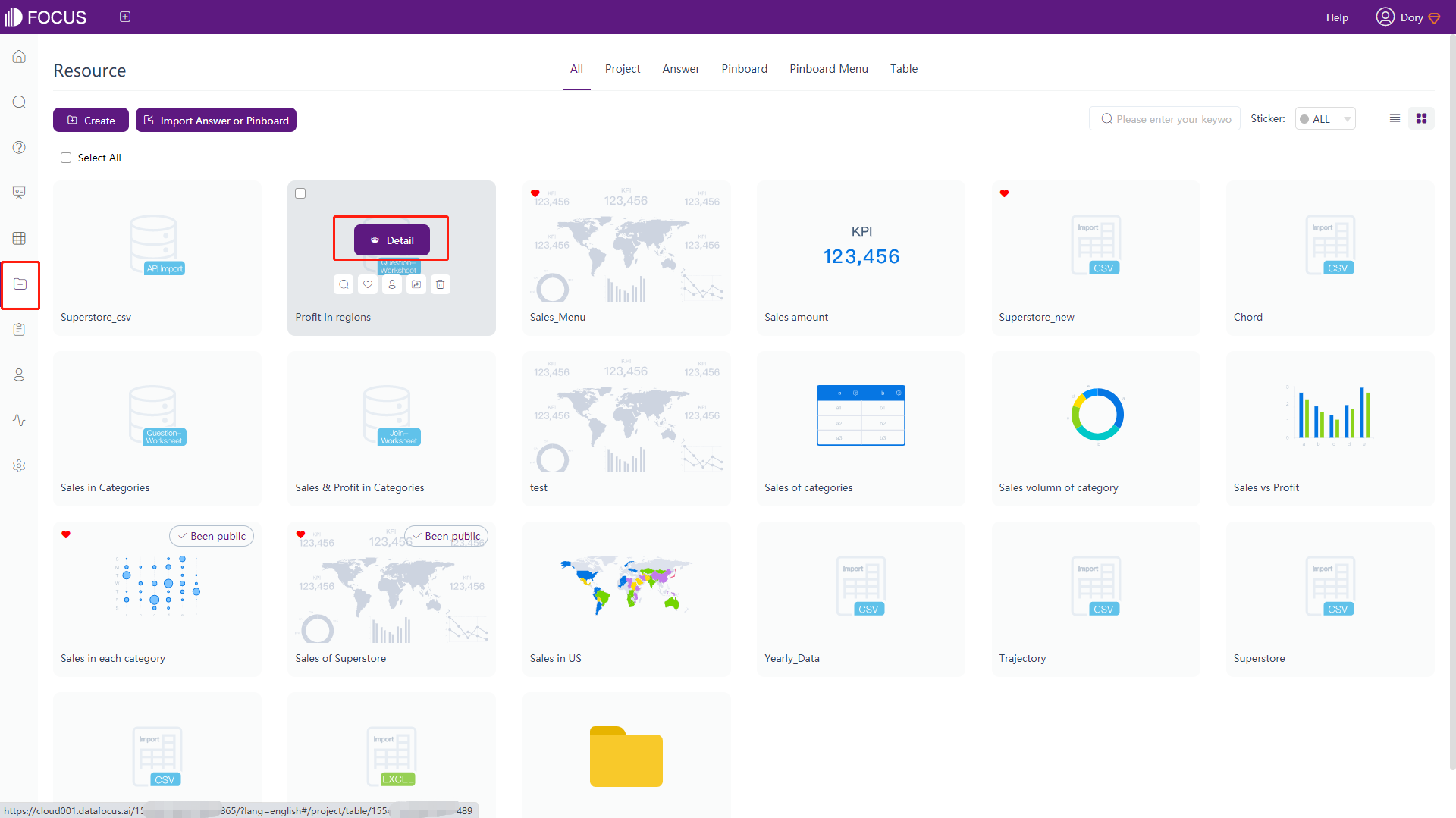Click the new tab plus icon beside FOCUS

click(125, 17)
